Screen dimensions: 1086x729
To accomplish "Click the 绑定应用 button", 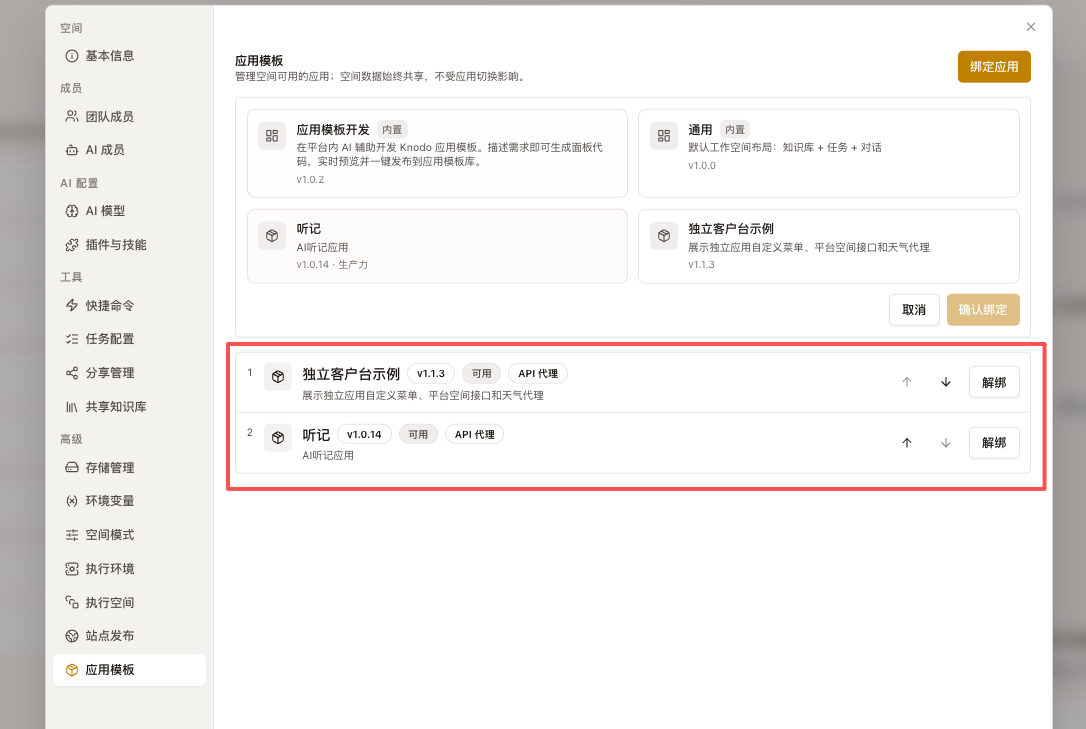I will click(994, 66).
